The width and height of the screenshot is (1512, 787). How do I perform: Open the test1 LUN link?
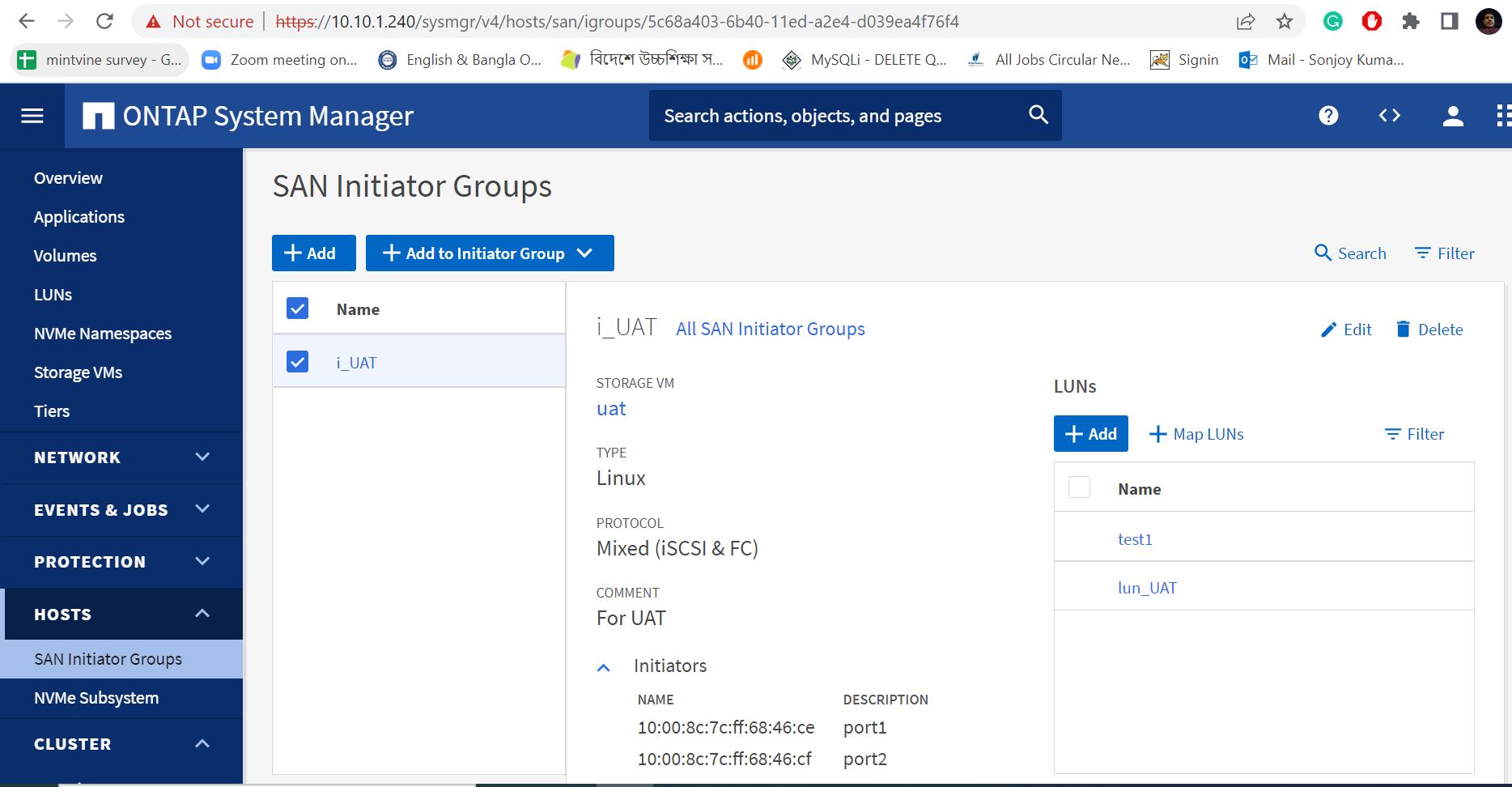point(1135,539)
